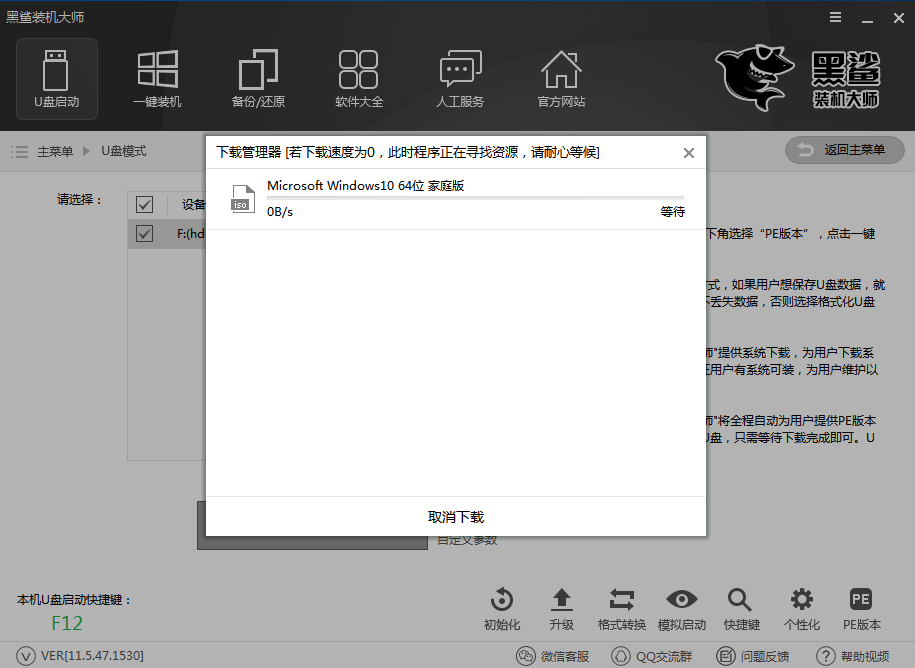Visit the 官方网站 official website
The height and width of the screenshot is (668, 915).
tap(560, 78)
